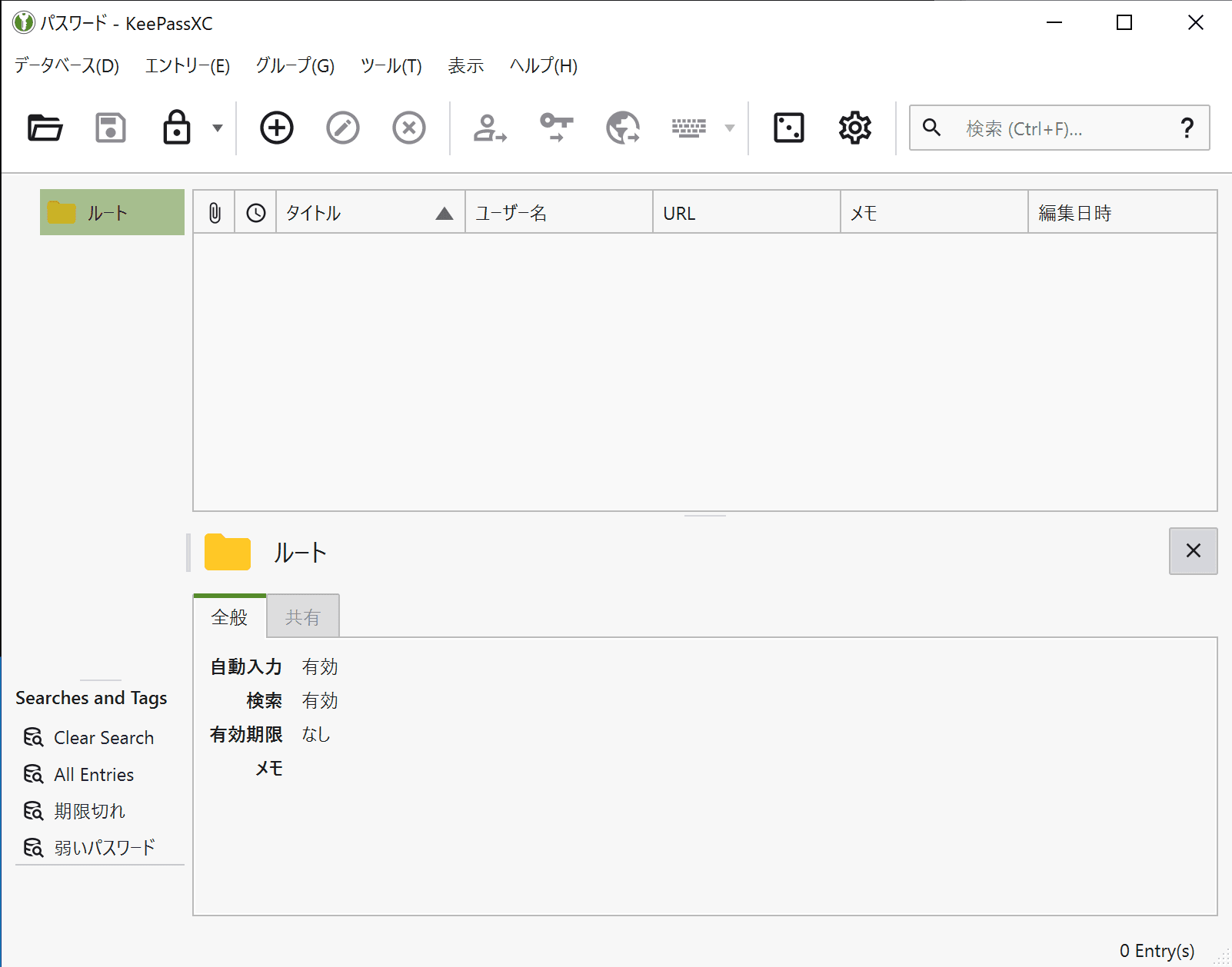Open 表示 menu
Screen dimensions: 1232x967
[466, 66]
